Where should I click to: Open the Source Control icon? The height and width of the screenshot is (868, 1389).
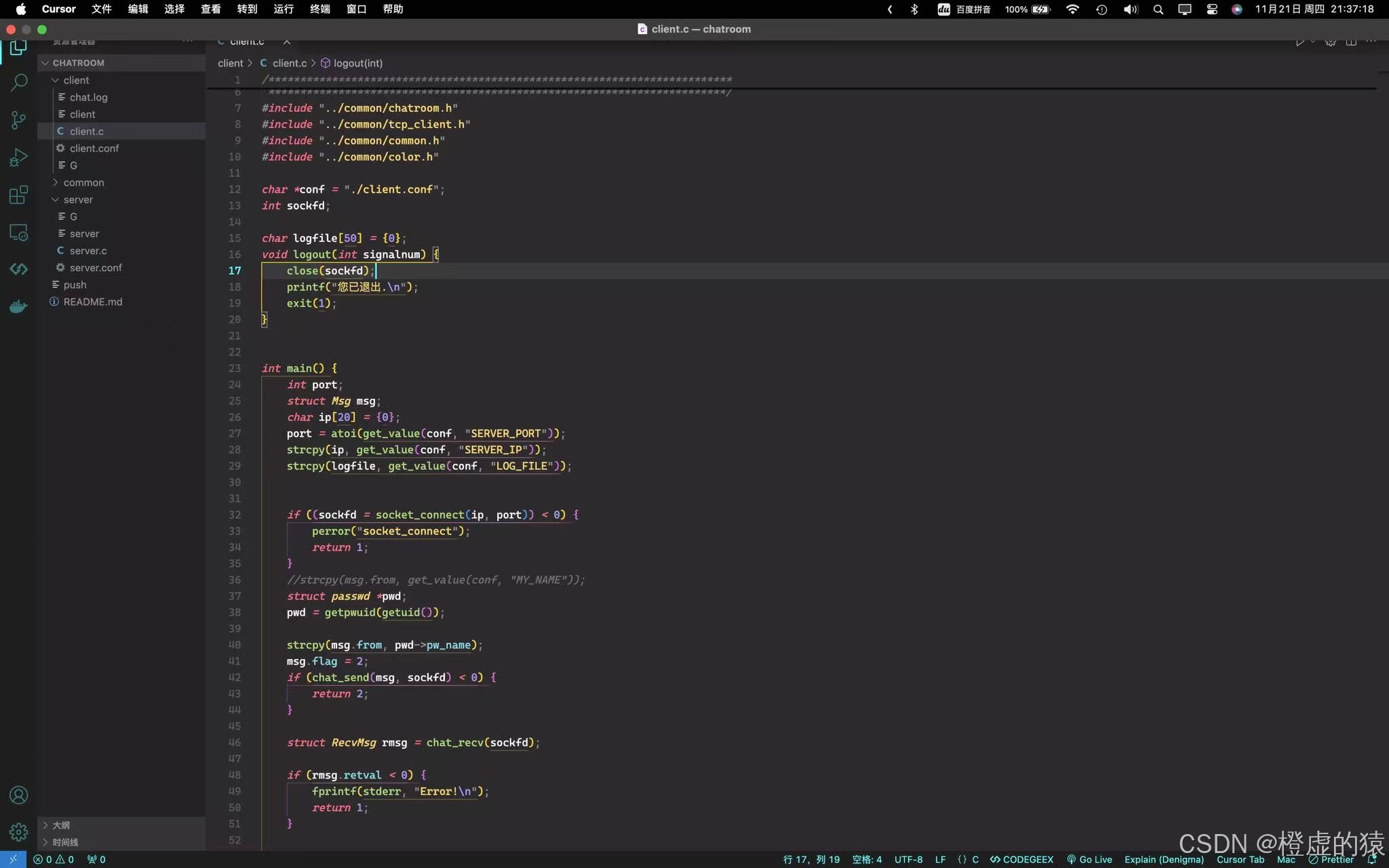pos(18,120)
